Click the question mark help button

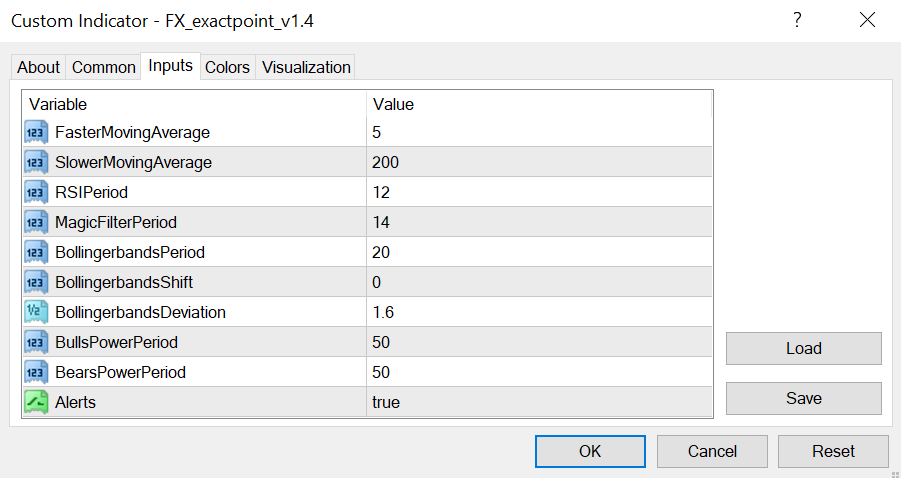pyautogui.click(x=797, y=20)
